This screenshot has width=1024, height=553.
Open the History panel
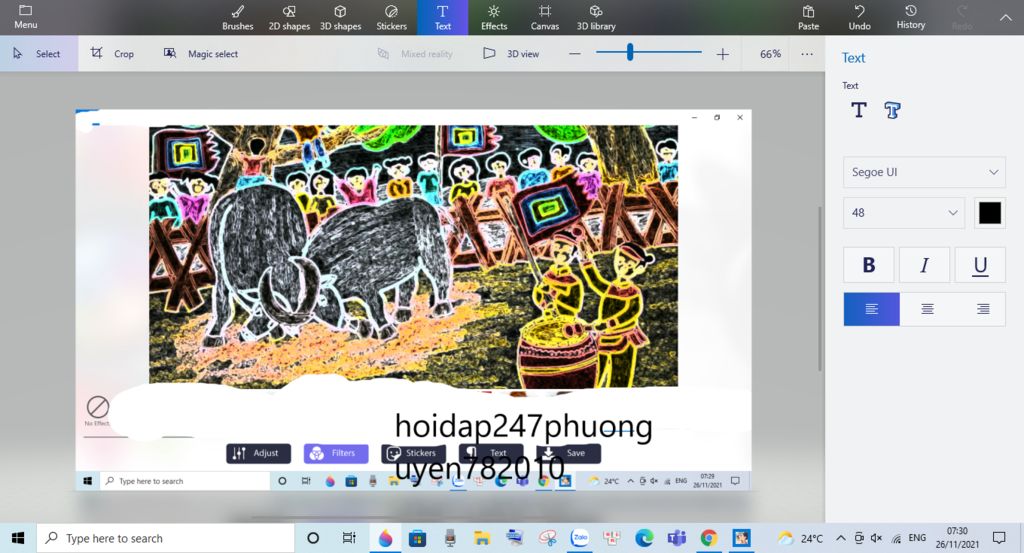(910, 18)
